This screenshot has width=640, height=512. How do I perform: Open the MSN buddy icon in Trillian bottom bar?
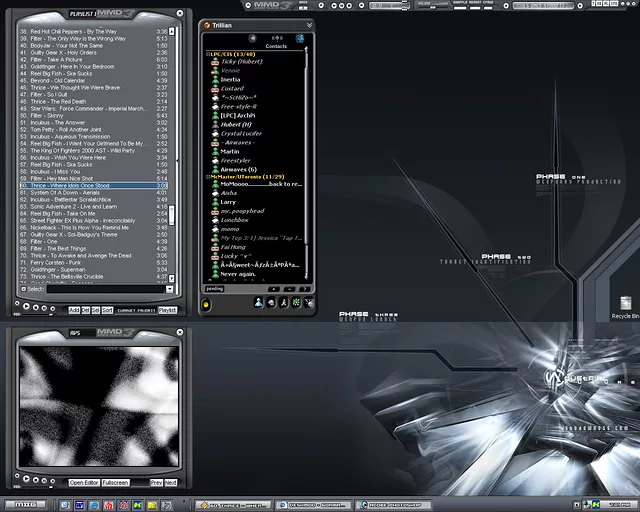[258, 302]
